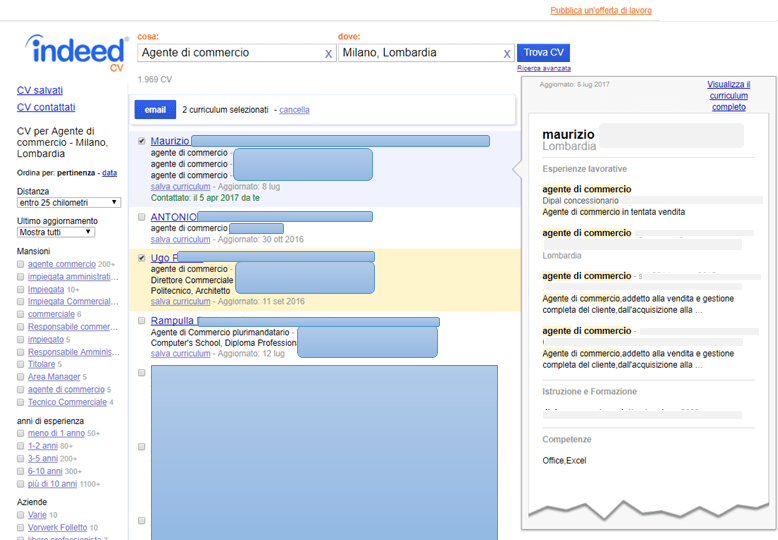This screenshot has width=778, height=540.
Task: Filter by 'Impiegata Commercial...' link
Action: point(73,302)
